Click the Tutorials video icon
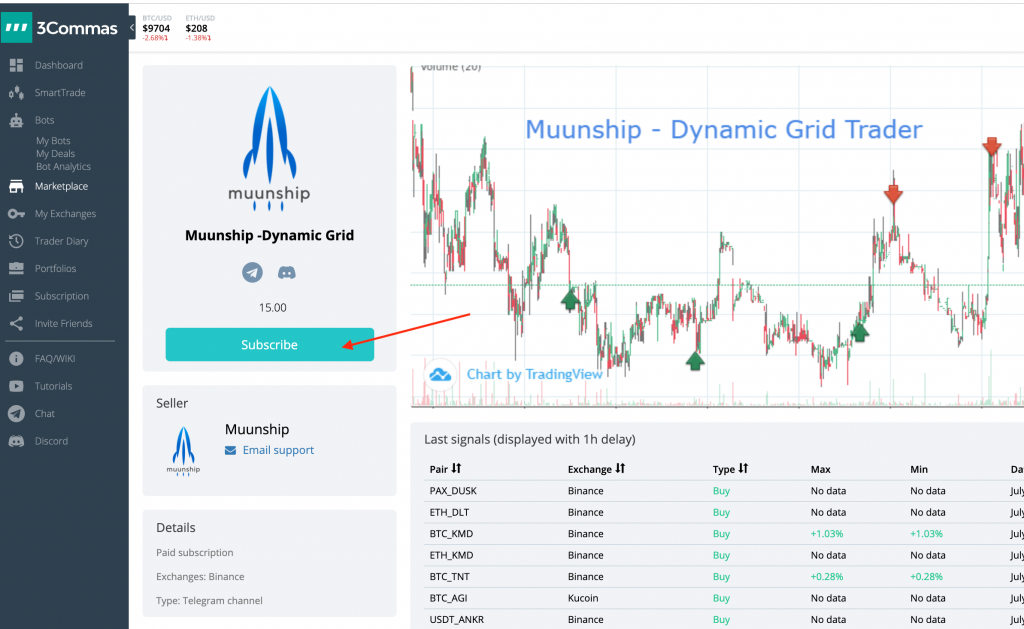 pos(16,386)
